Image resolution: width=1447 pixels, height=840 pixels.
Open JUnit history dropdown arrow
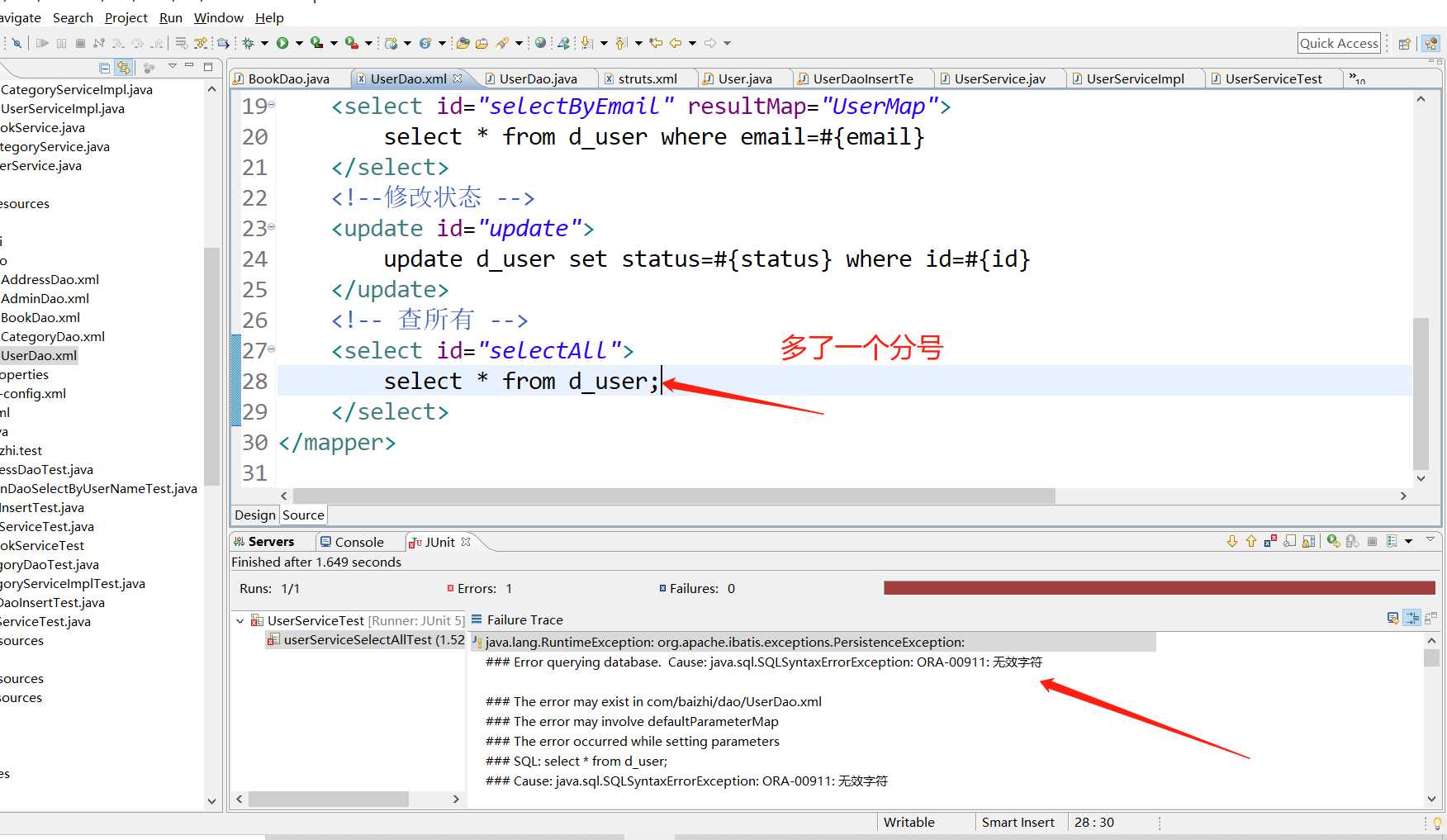(x=1409, y=542)
